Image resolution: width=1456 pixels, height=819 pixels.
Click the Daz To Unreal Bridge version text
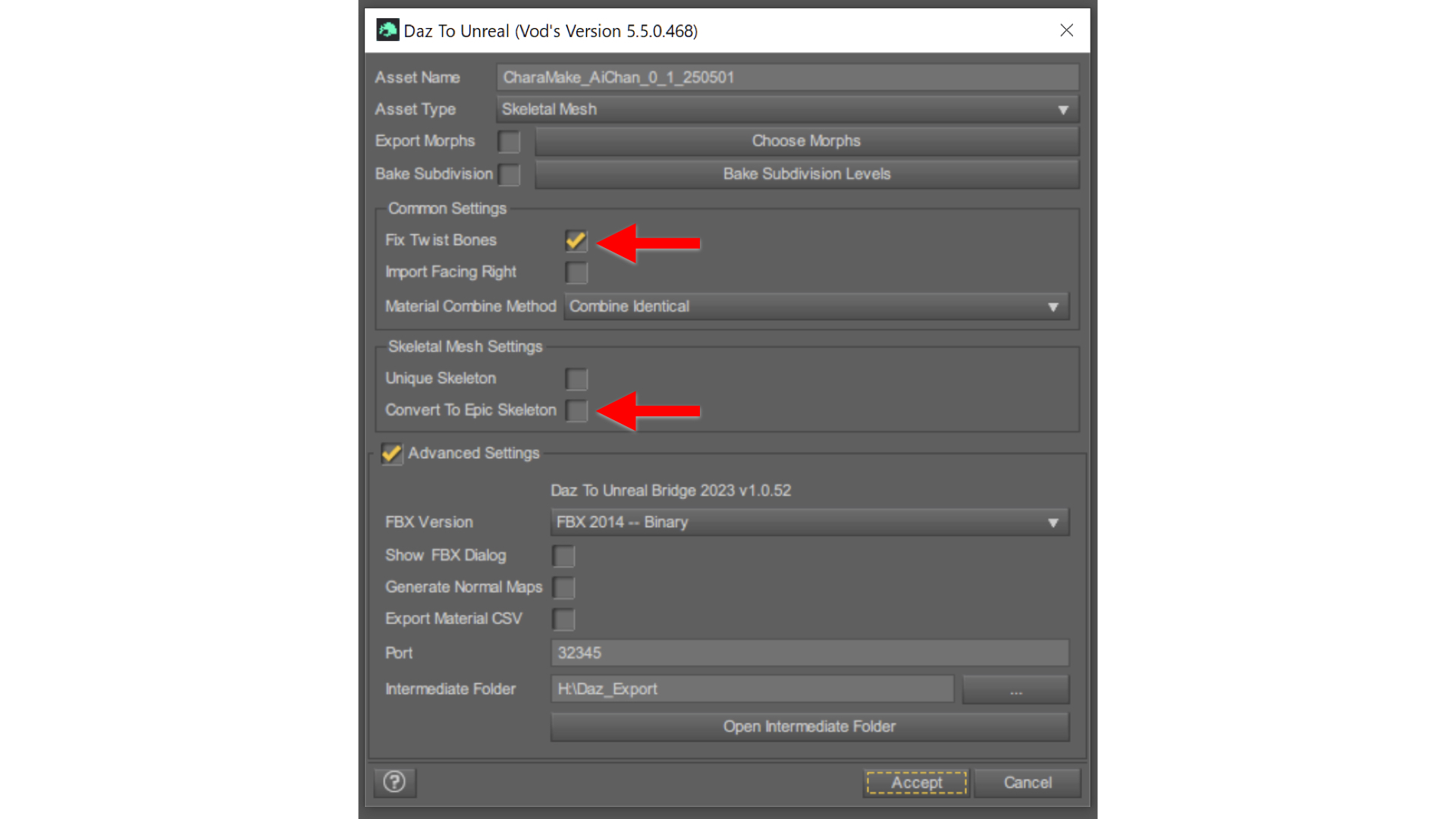tap(670, 491)
